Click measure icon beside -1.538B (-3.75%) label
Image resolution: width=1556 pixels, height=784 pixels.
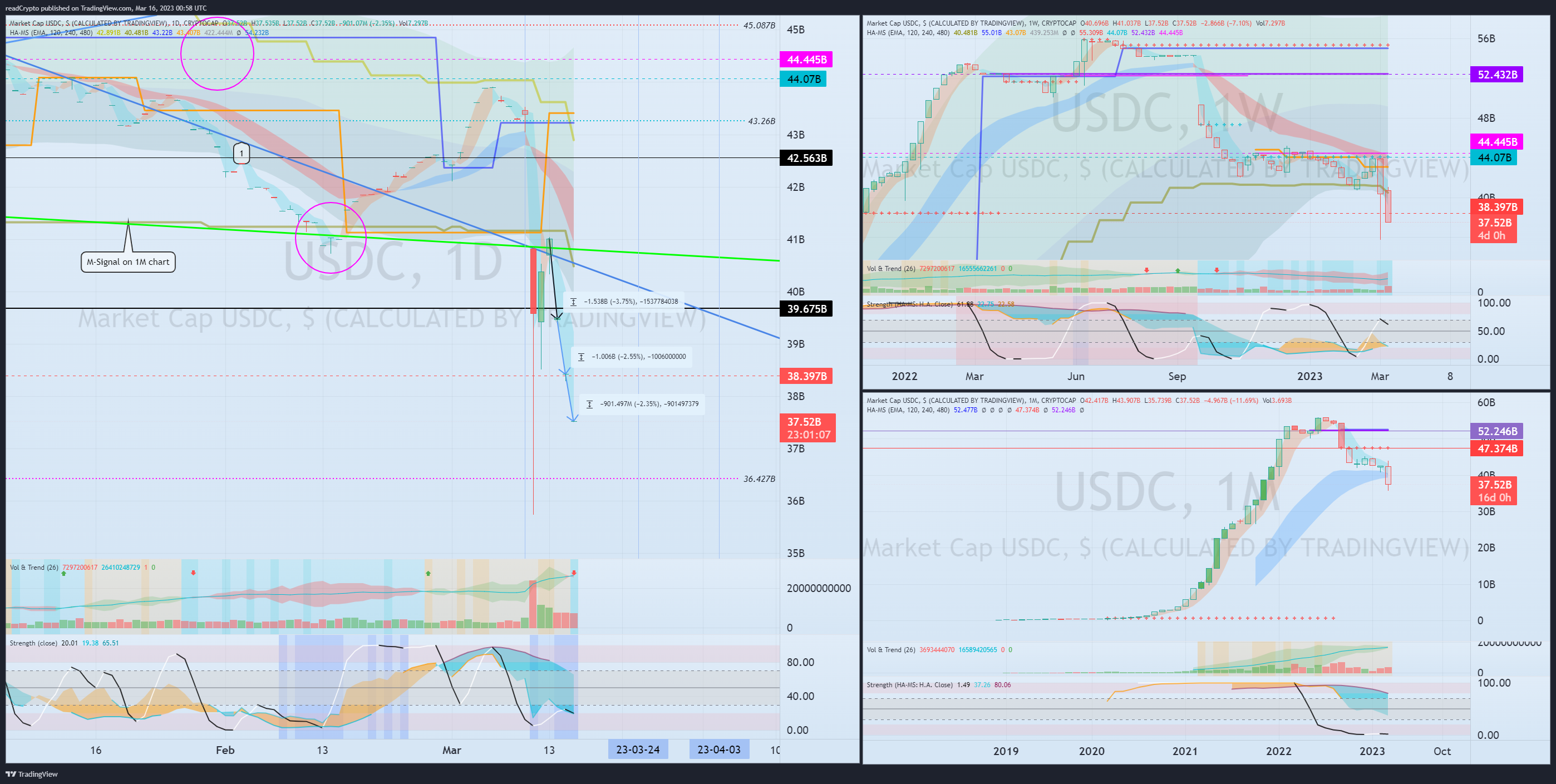(573, 302)
